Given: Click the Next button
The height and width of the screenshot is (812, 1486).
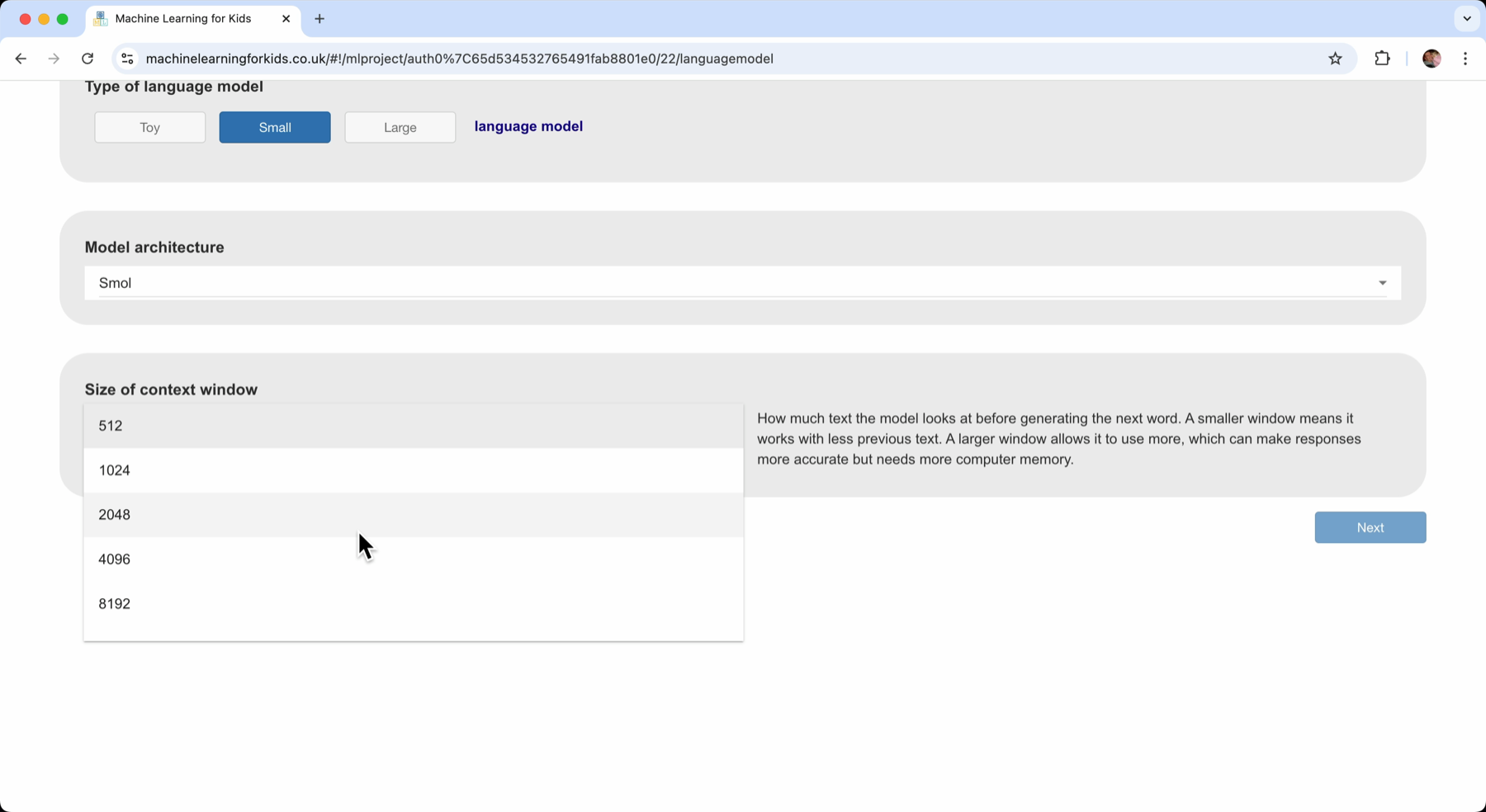Looking at the screenshot, I should click(1370, 527).
